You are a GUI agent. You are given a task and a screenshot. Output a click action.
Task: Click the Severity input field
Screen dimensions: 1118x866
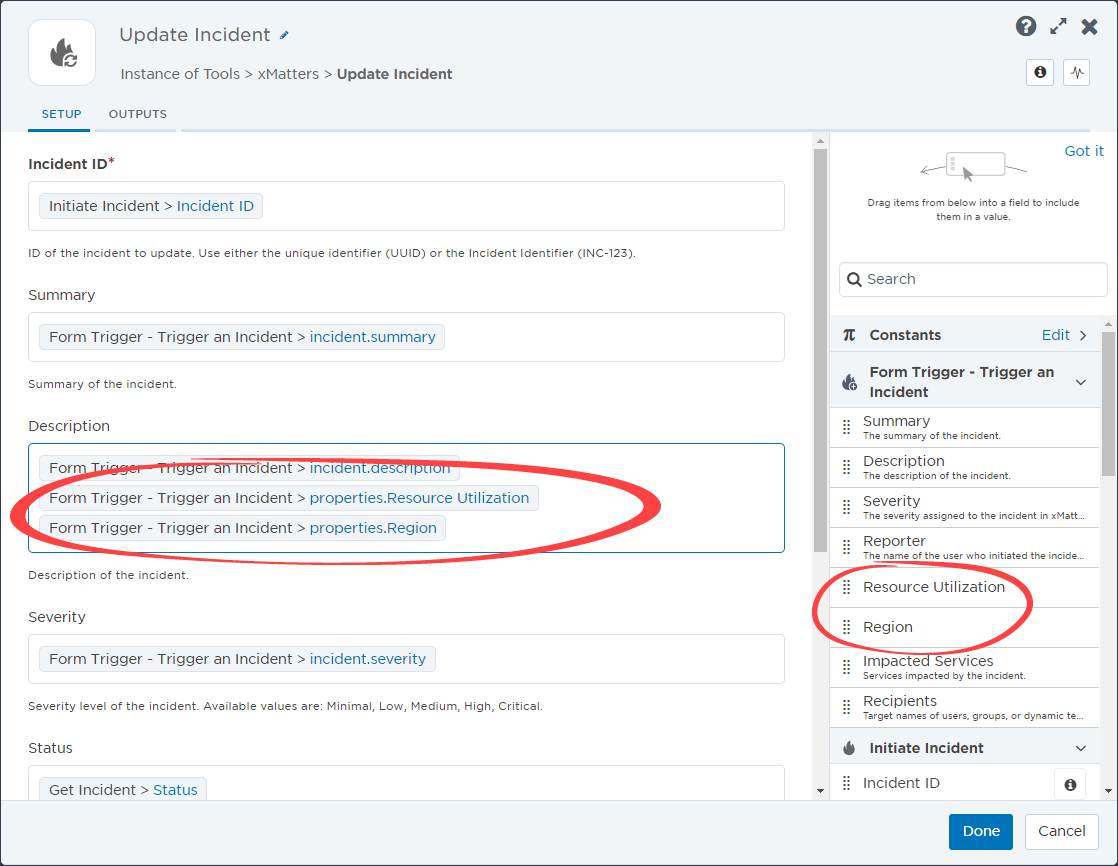406,659
